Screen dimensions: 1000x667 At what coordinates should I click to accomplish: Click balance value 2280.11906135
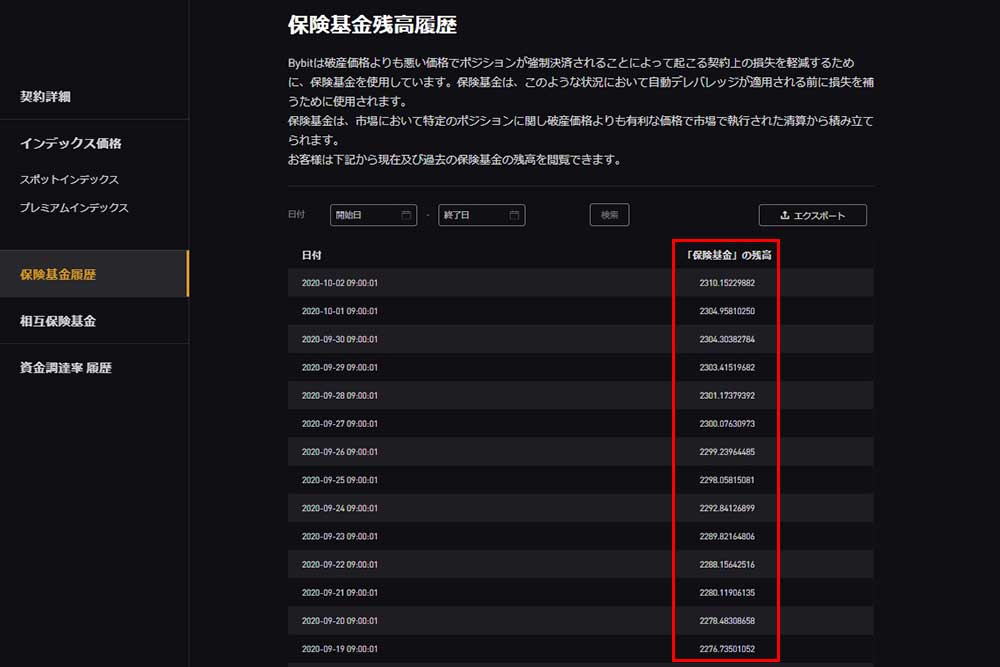pyautogui.click(x=727, y=592)
